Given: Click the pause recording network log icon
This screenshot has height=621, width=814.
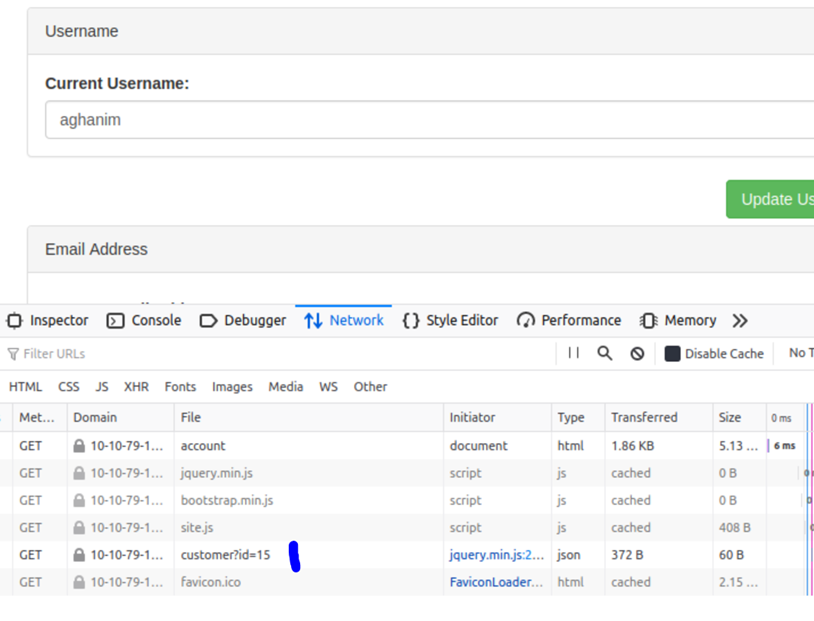Looking at the screenshot, I should point(573,353).
